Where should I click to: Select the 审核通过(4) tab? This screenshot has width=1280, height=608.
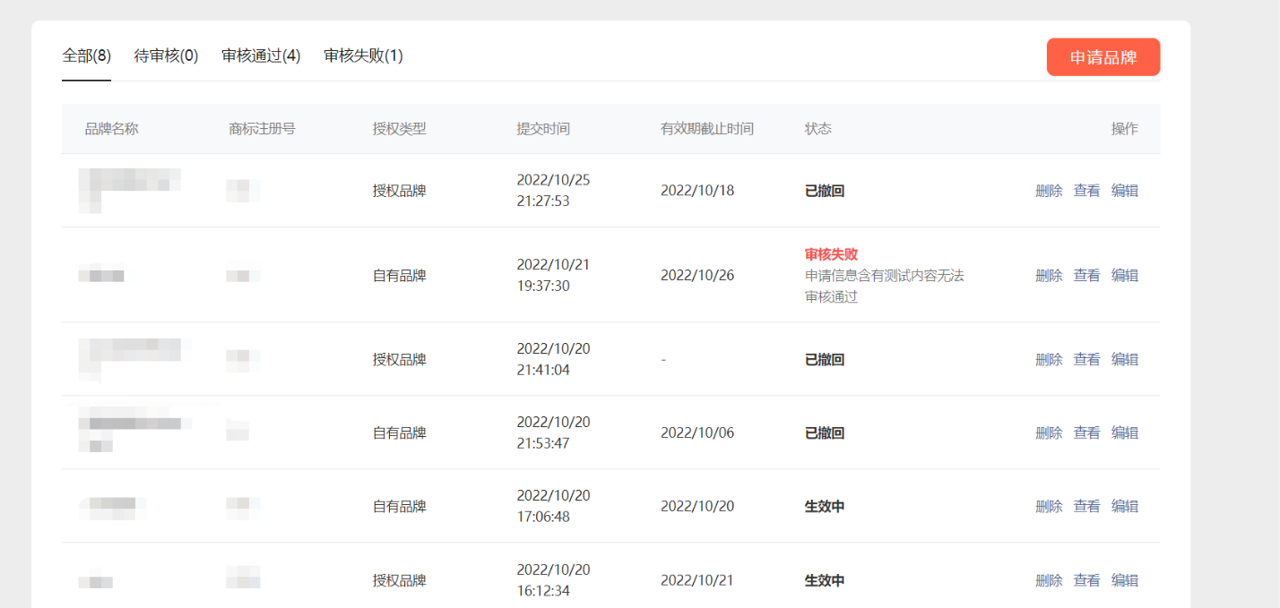261,56
